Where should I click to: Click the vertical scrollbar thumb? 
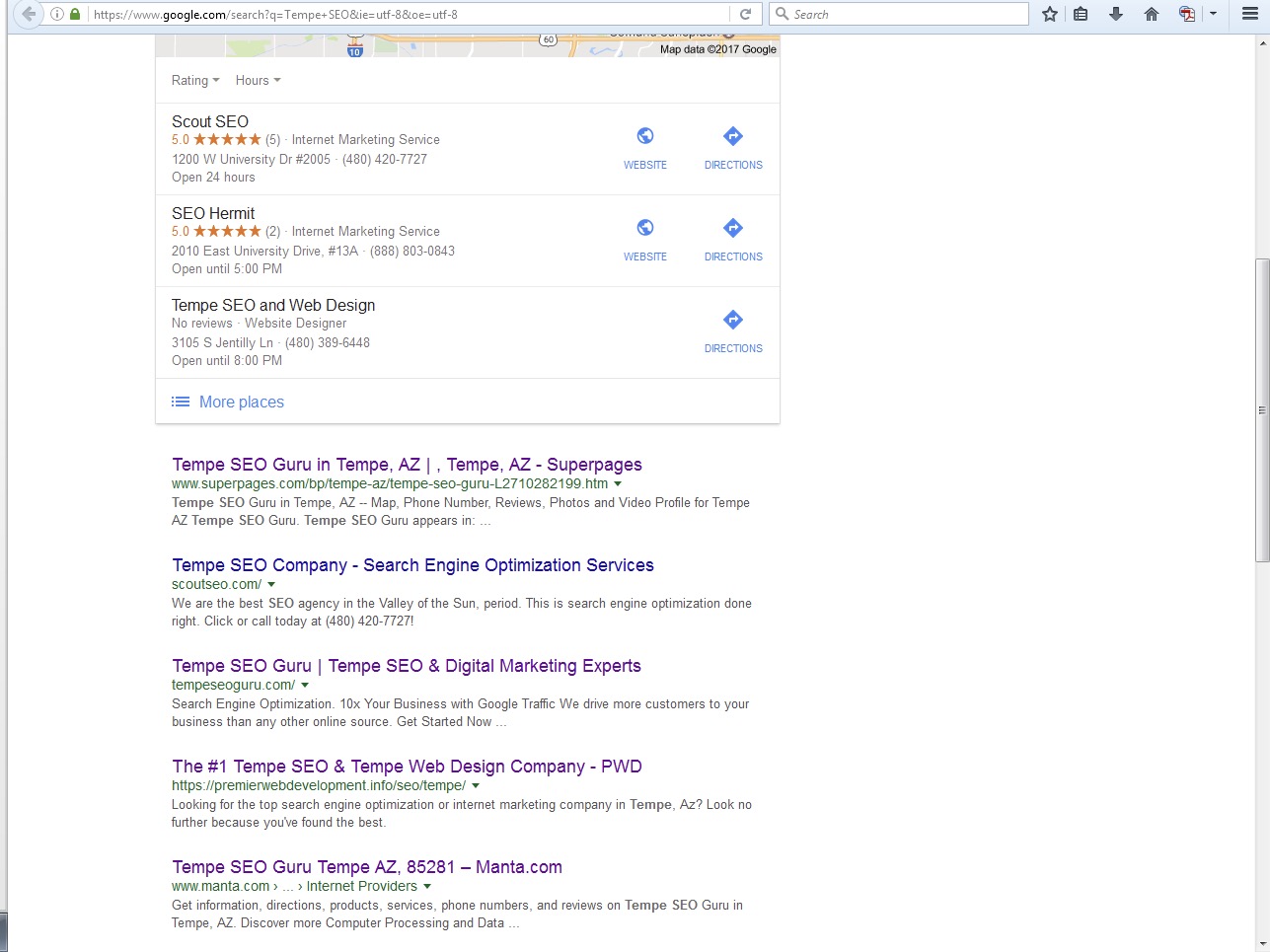click(x=1262, y=410)
